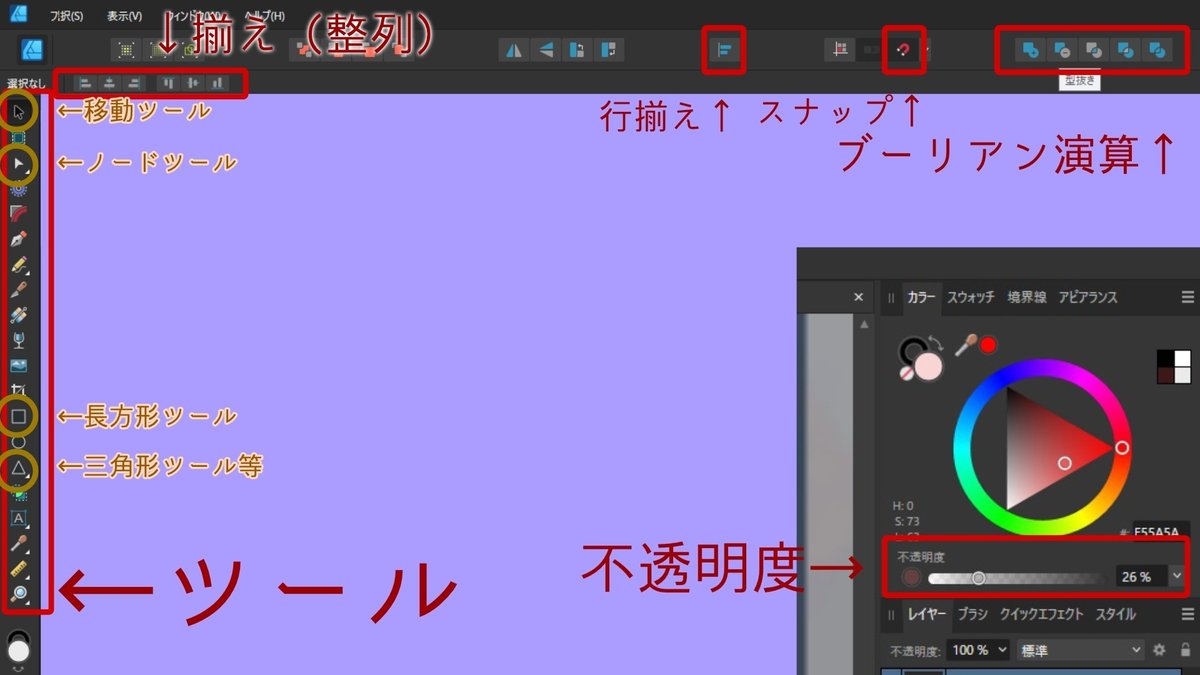Image resolution: width=1200 pixels, height=675 pixels.
Task: Apply the Intersect boolean operation
Action: [x=1093, y=49]
